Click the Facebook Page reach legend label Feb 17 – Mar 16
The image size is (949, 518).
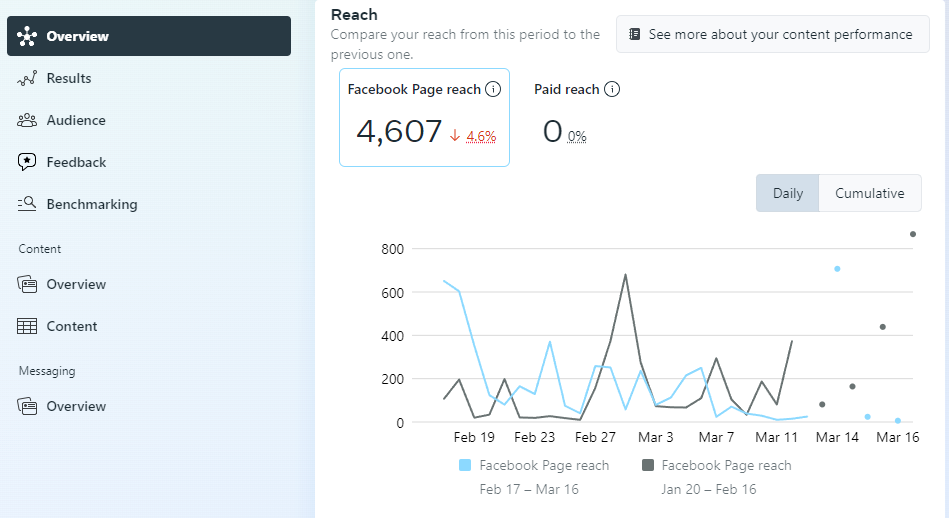coord(544,465)
